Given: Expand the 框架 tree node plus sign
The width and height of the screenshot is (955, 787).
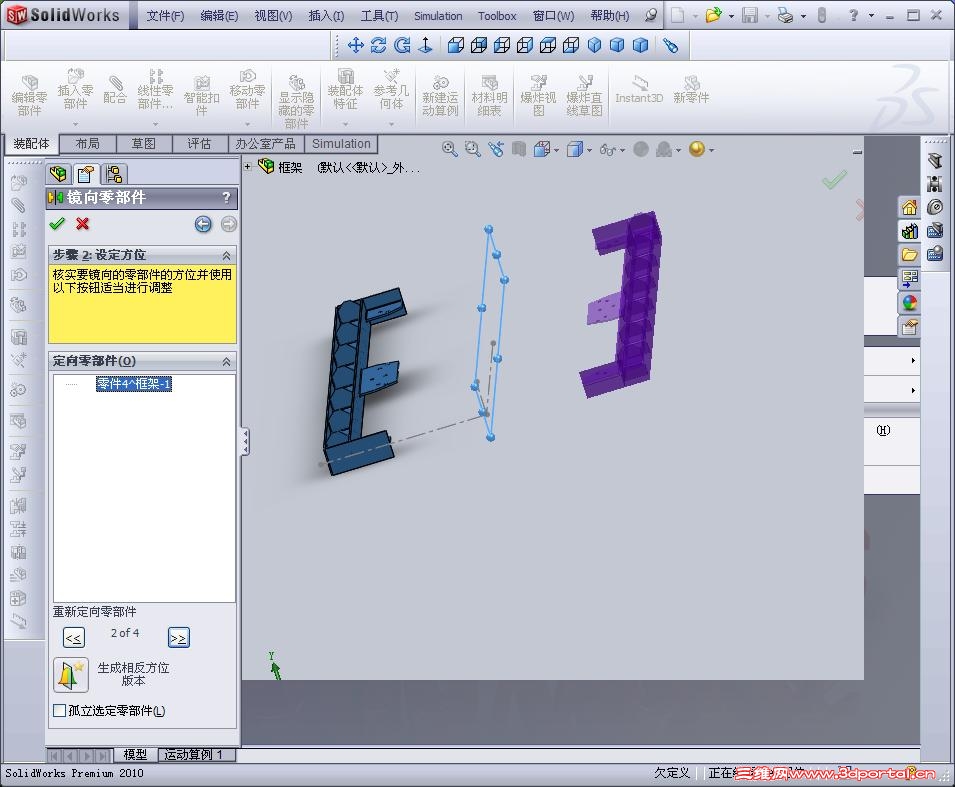Looking at the screenshot, I should (248, 166).
